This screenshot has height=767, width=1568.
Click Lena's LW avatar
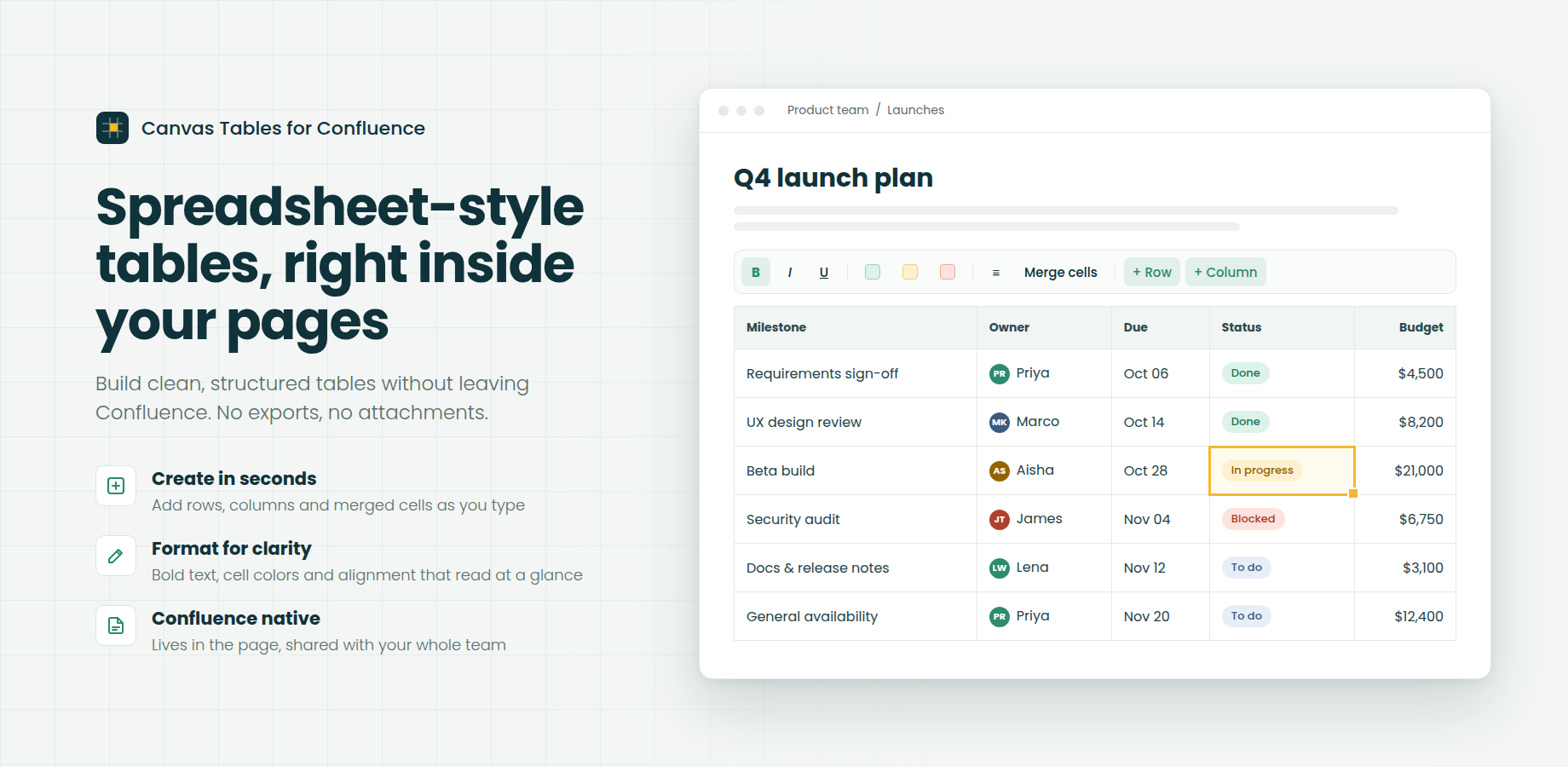pos(1000,568)
